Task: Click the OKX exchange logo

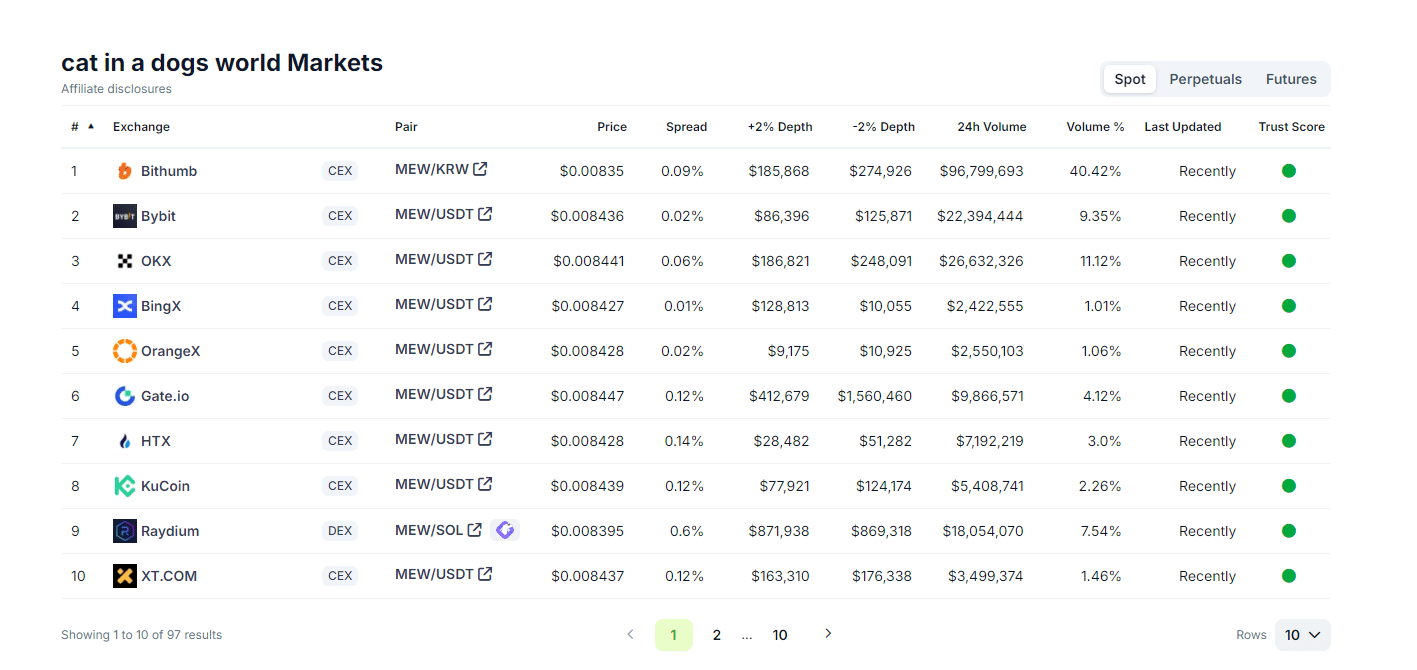Action: 125,261
